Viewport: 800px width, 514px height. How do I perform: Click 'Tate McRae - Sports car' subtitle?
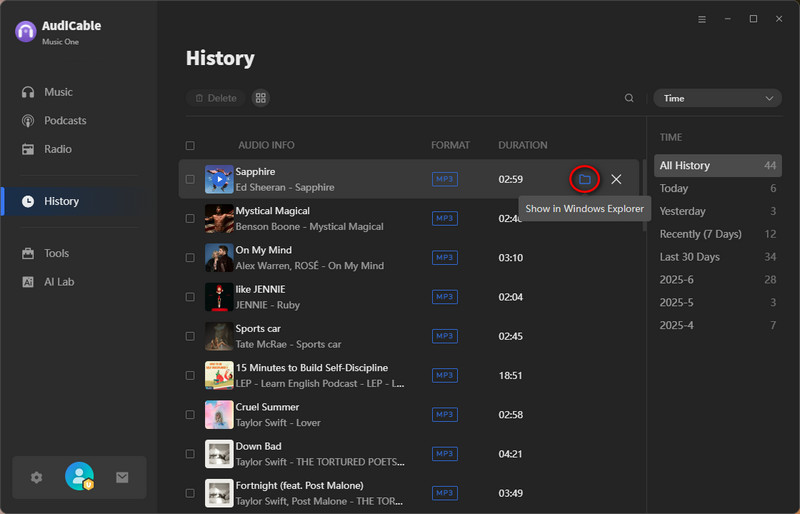pyautogui.click(x=288, y=345)
